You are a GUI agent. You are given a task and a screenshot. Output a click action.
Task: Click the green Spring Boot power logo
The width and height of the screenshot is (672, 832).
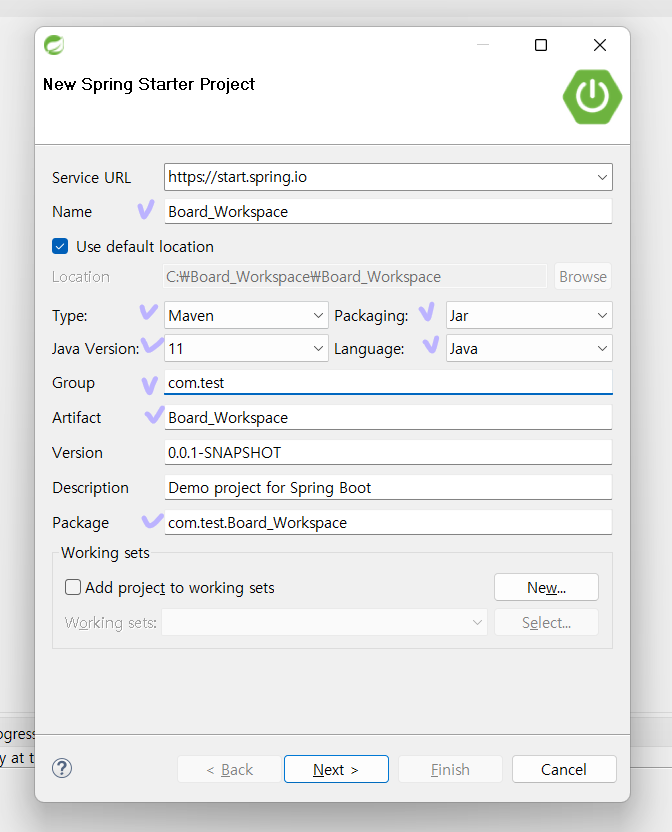point(592,97)
